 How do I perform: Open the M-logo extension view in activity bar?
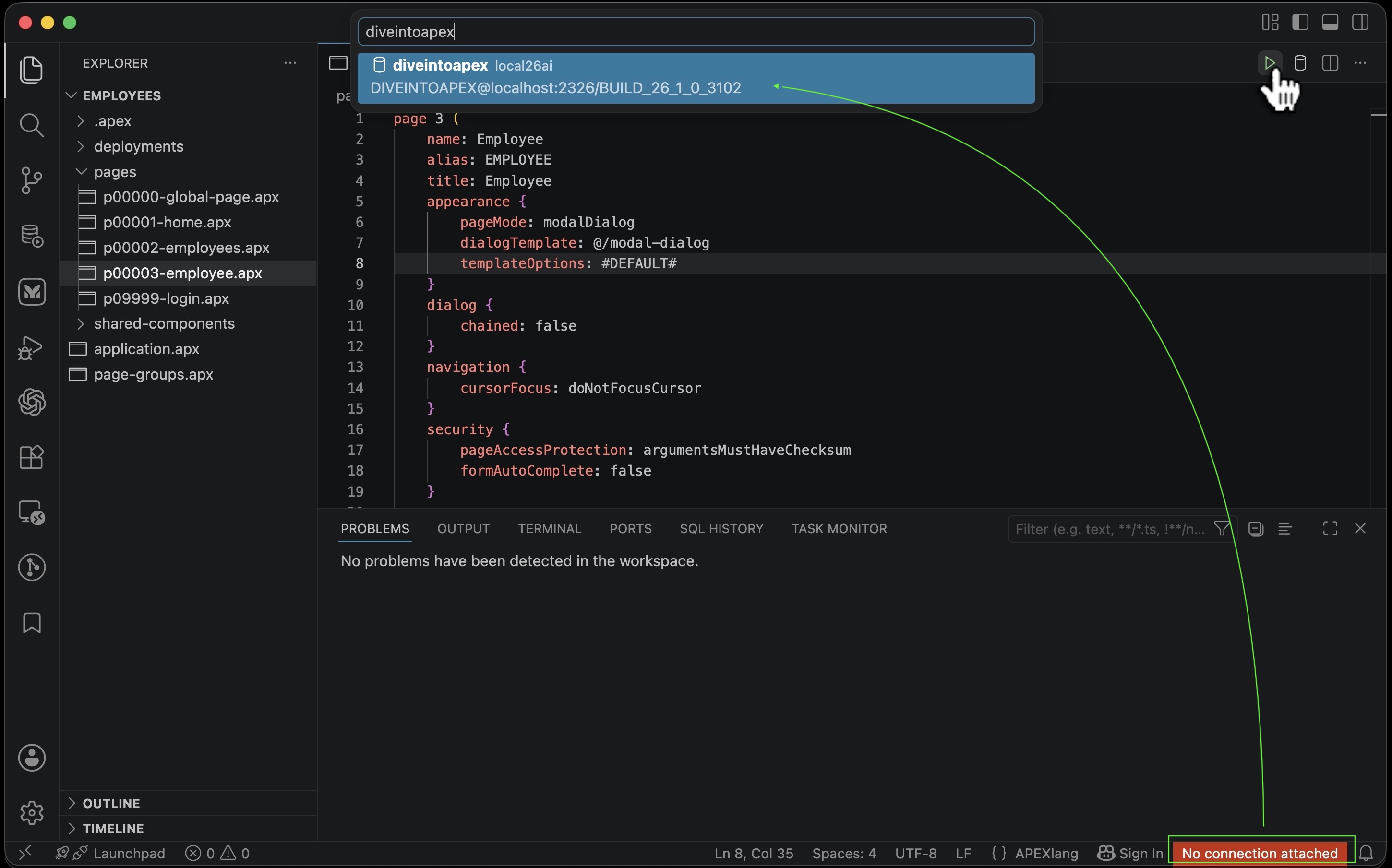pos(32,292)
